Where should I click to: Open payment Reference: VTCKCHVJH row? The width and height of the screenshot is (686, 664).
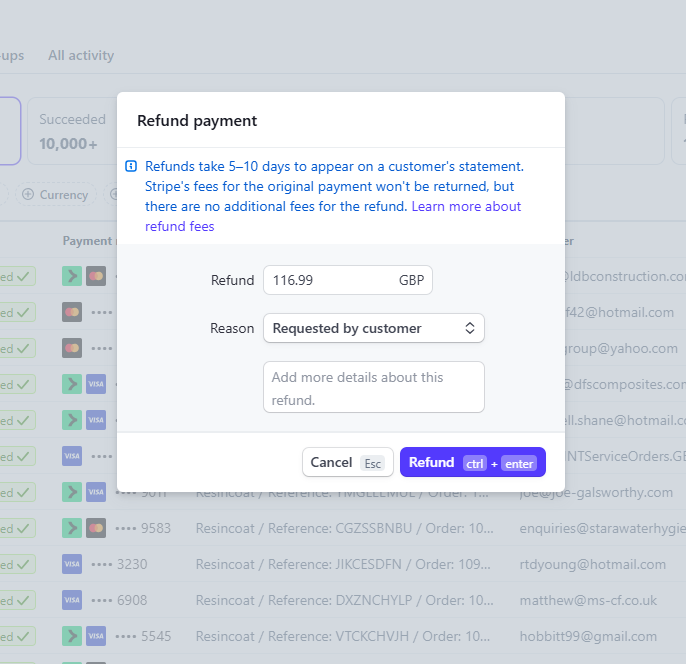pos(343,636)
